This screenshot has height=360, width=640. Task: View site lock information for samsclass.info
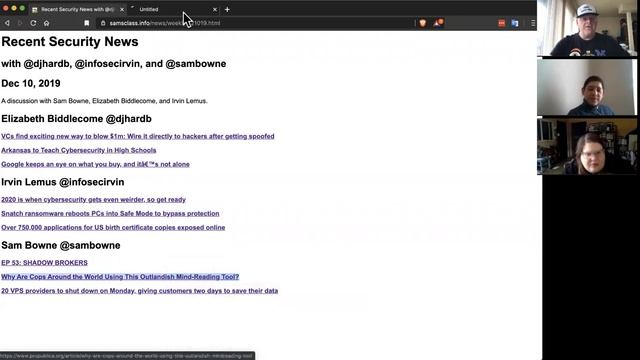(103, 23)
